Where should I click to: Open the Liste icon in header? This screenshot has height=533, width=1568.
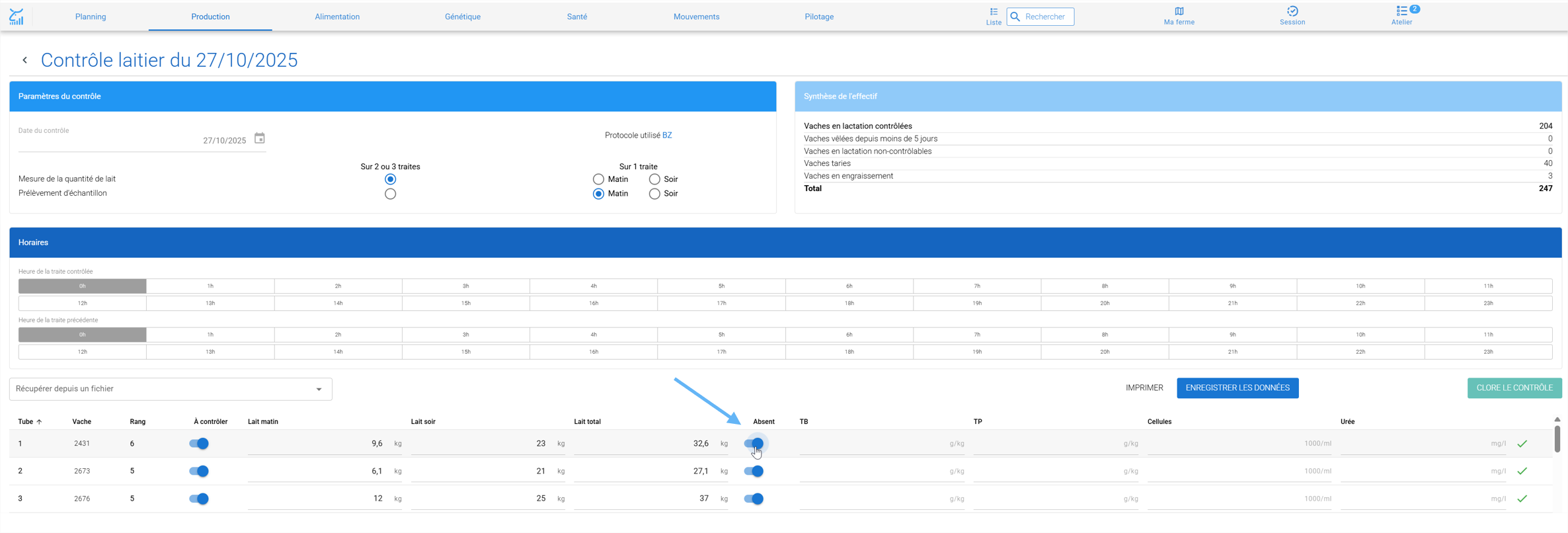point(994,17)
